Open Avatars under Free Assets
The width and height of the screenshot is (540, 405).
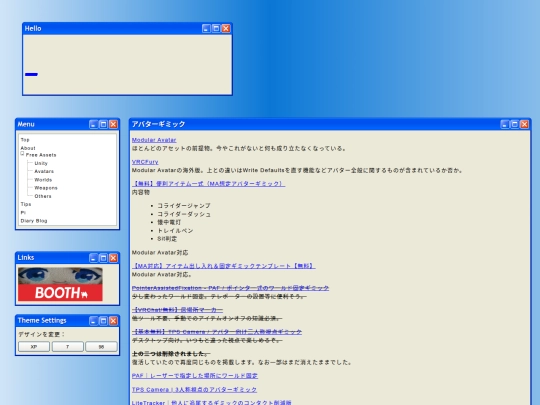tap(44, 172)
